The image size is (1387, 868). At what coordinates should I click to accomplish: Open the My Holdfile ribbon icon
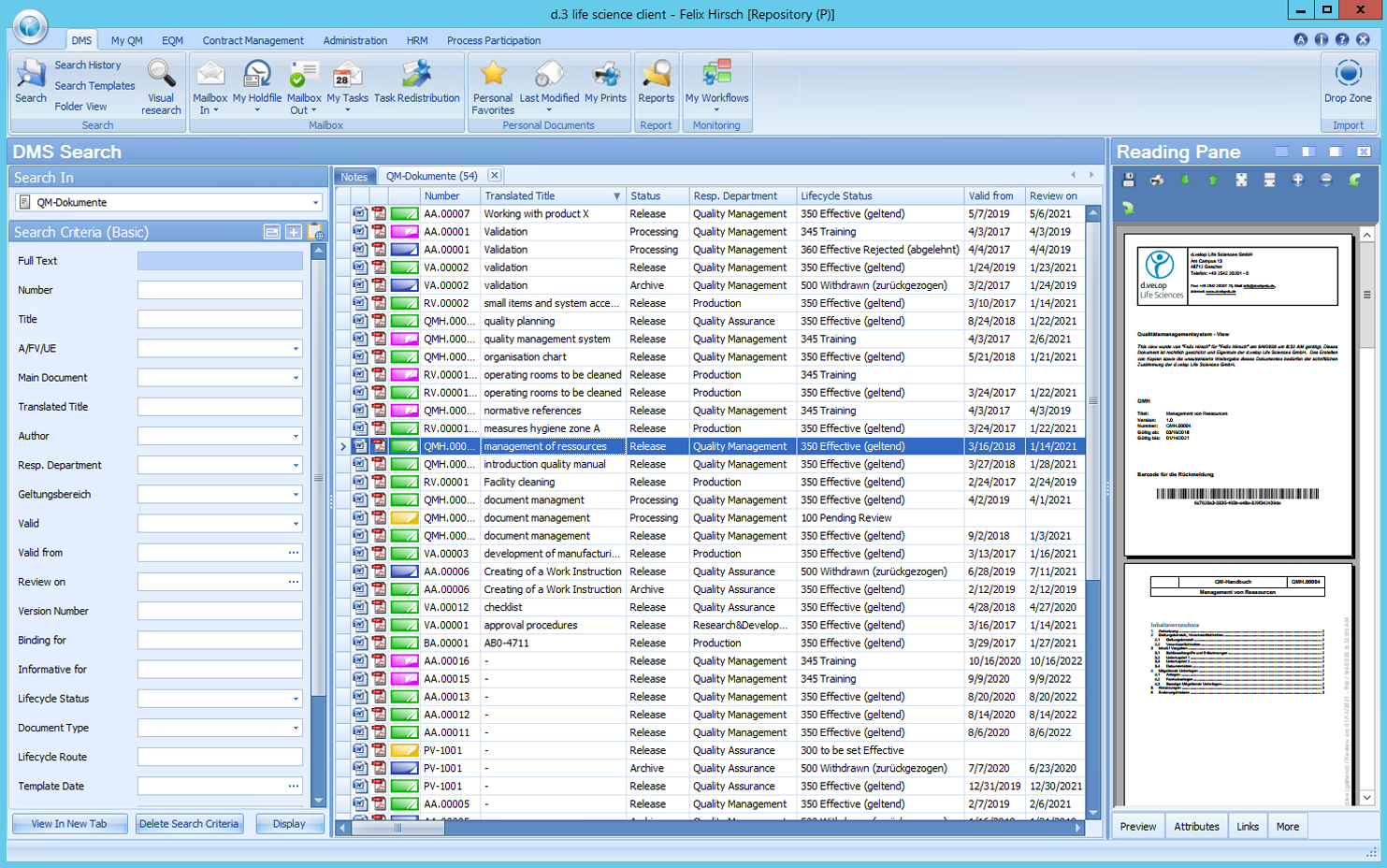click(257, 74)
